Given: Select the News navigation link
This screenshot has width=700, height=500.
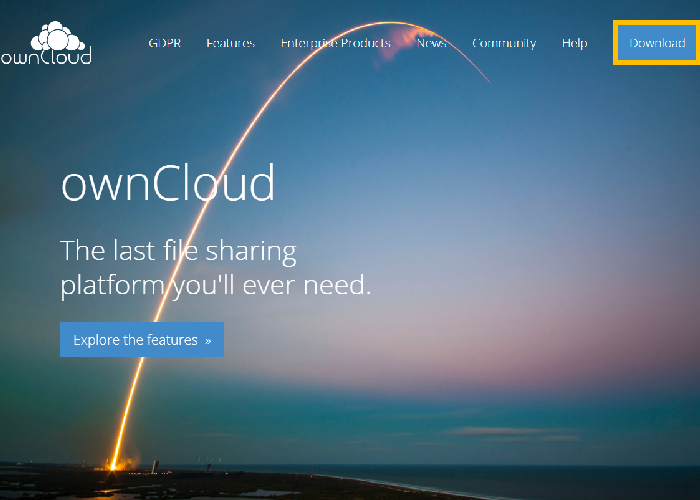Looking at the screenshot, I should click(431, 43).
